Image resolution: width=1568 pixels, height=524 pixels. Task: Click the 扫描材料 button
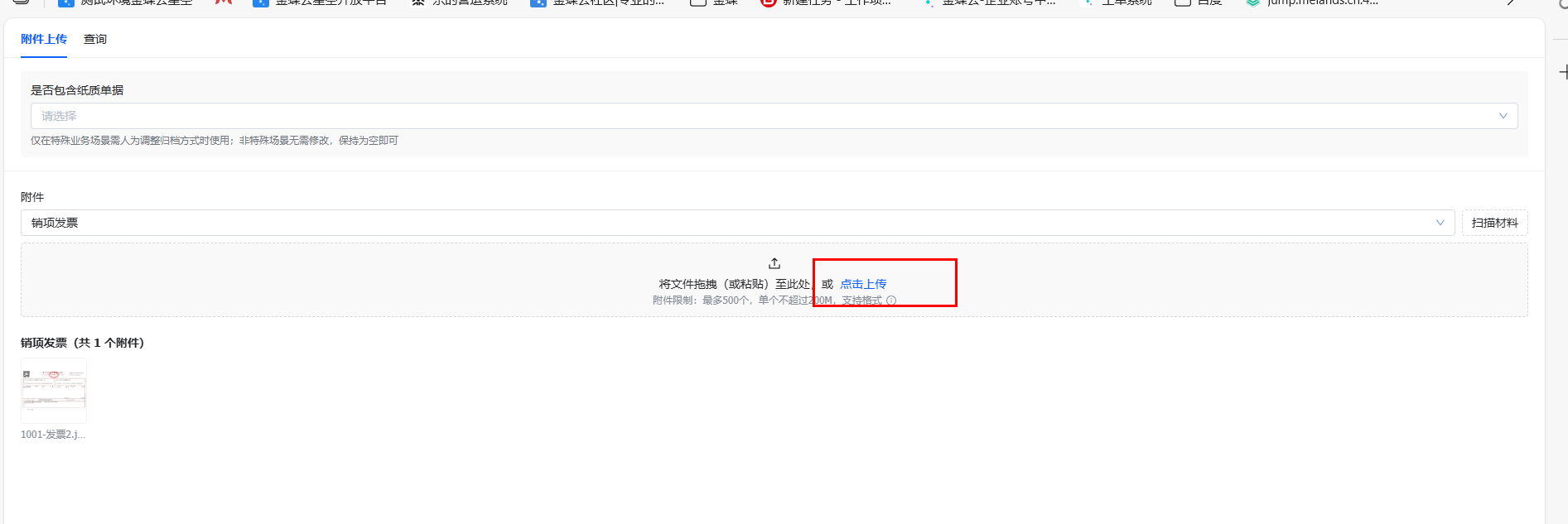(1494, 223)
